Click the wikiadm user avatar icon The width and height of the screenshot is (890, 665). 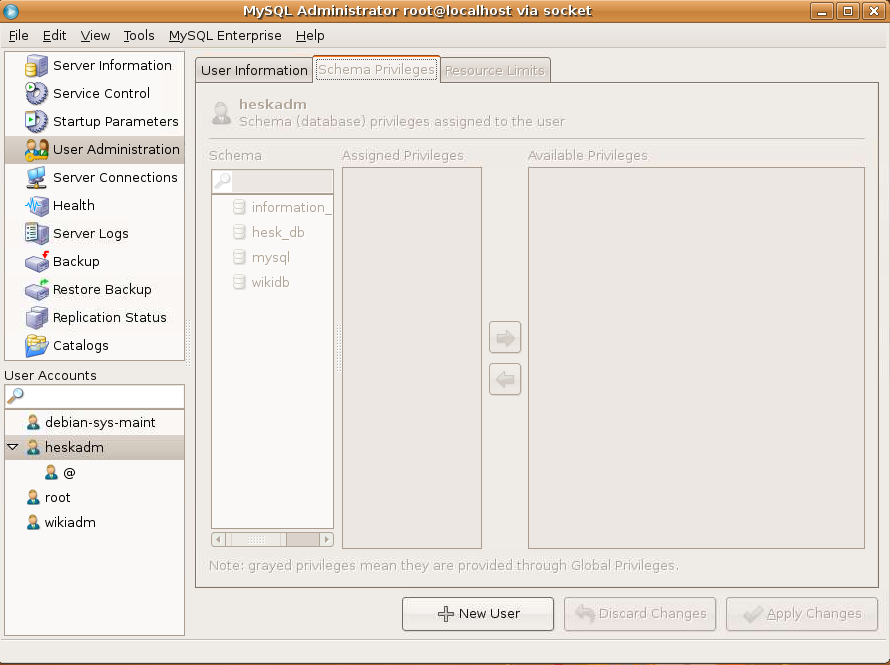click(x=33, y=522)
